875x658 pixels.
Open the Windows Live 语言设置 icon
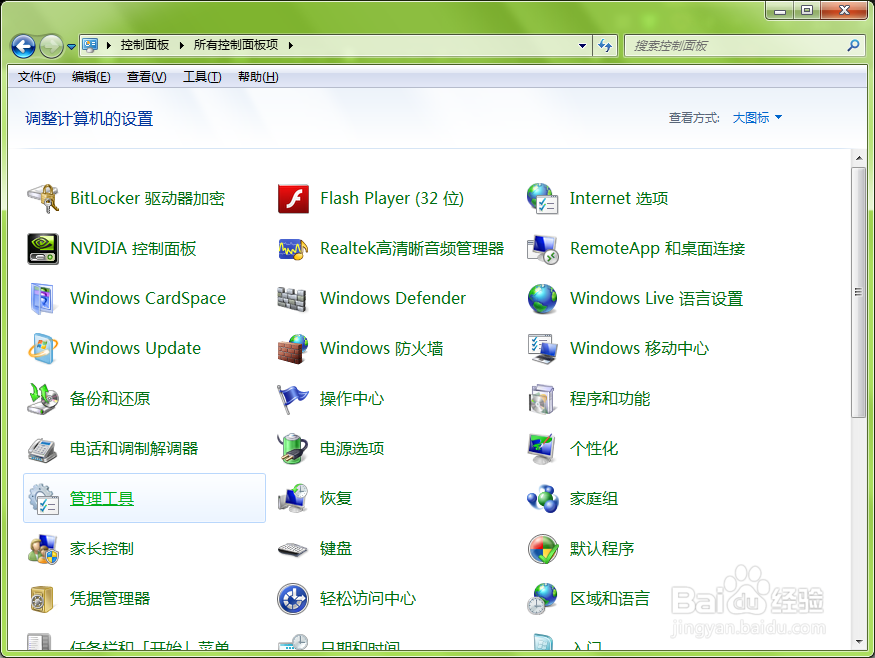[542, 299]
